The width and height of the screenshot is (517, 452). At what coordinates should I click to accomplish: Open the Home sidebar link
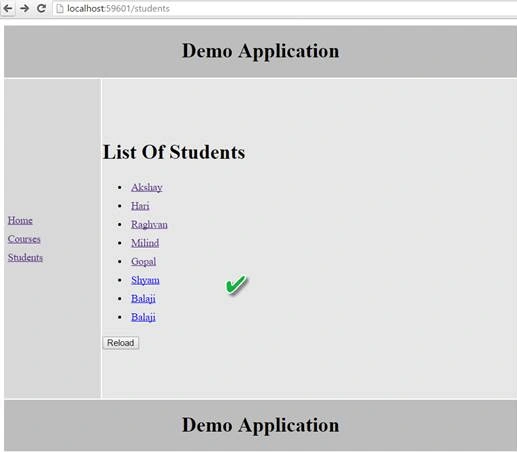point(20,220)
